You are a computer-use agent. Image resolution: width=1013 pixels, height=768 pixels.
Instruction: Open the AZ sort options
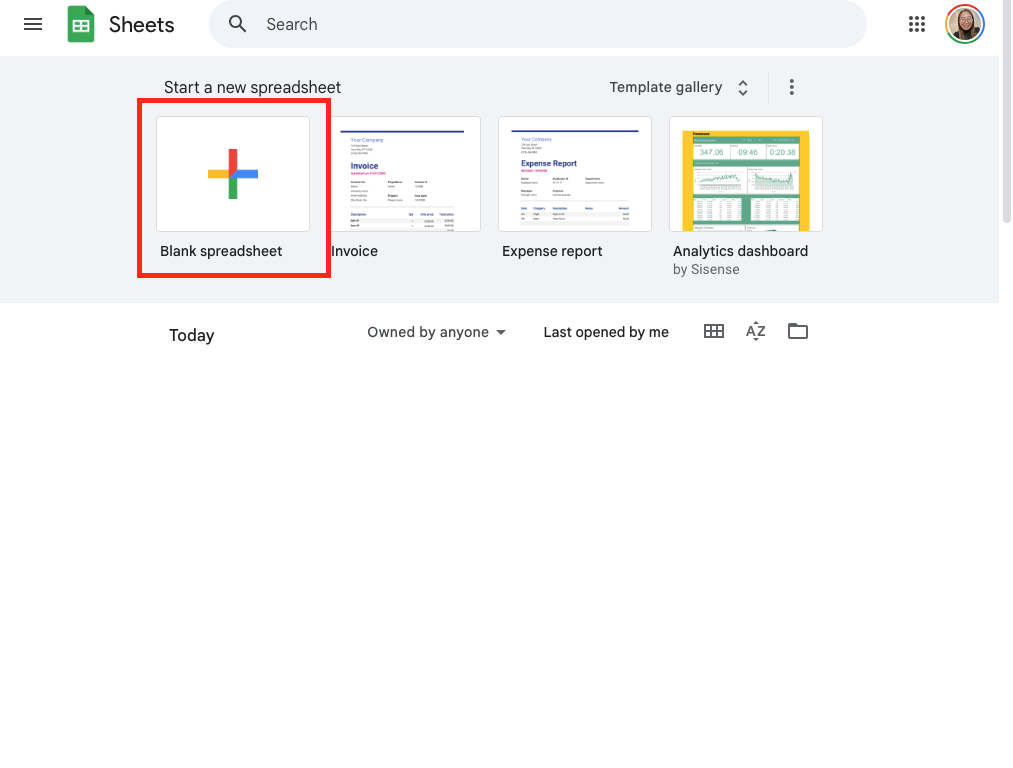[755, 331]
